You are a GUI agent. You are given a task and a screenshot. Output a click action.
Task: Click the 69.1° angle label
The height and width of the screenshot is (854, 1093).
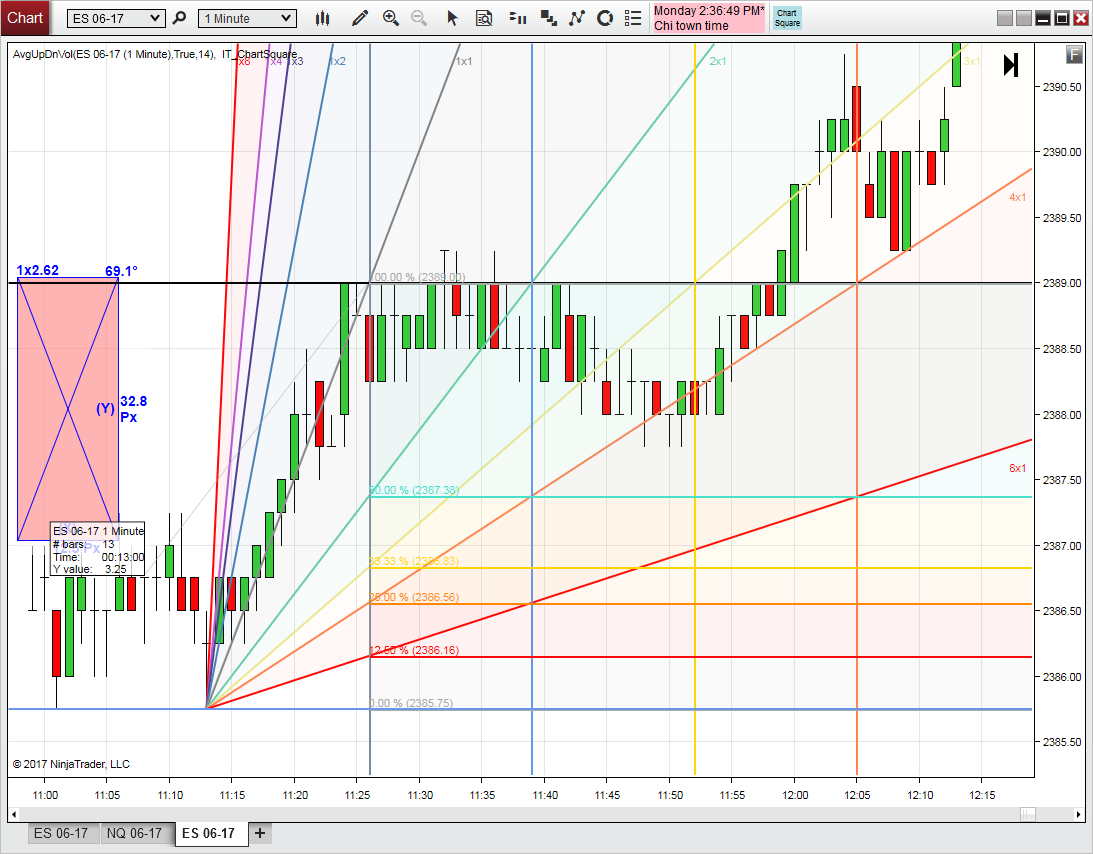click(x=122, y=270)
